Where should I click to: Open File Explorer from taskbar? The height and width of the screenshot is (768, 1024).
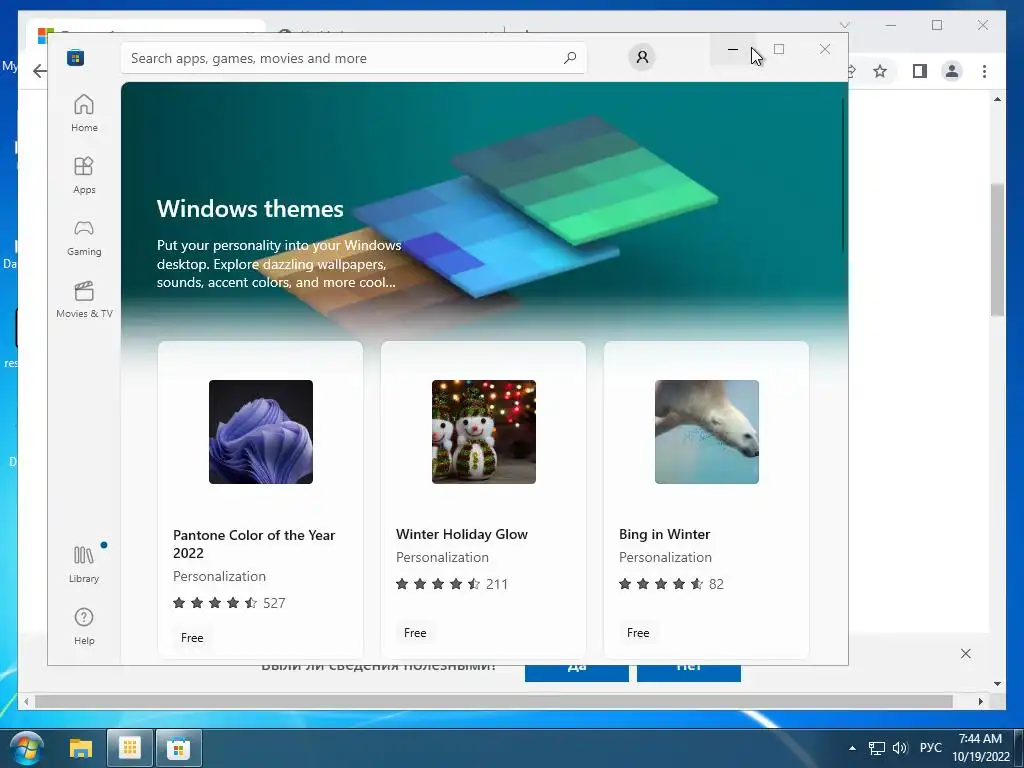[x=81, y=748]
